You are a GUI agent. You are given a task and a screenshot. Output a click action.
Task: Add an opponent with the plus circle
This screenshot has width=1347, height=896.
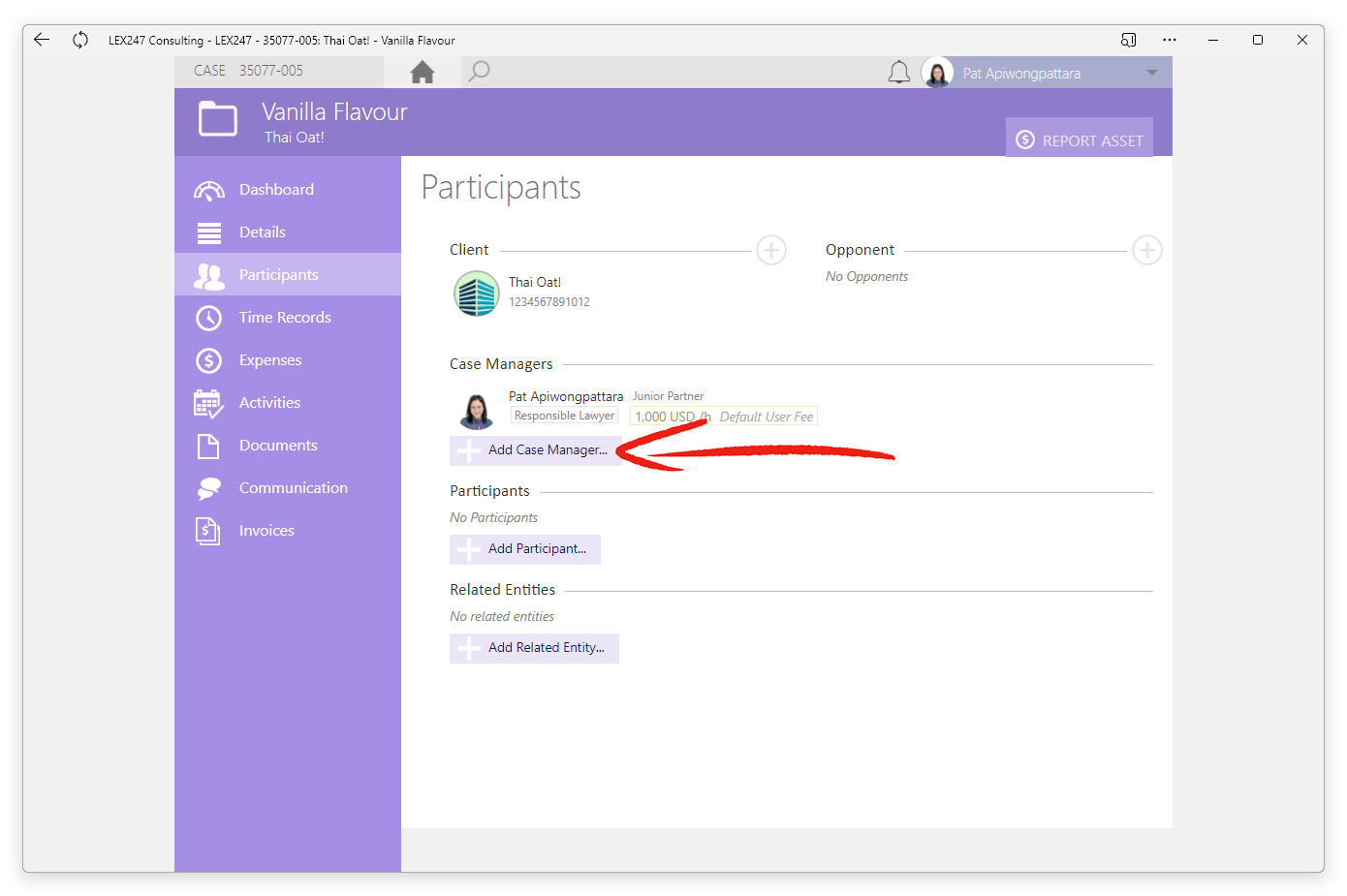(1147, 250)
